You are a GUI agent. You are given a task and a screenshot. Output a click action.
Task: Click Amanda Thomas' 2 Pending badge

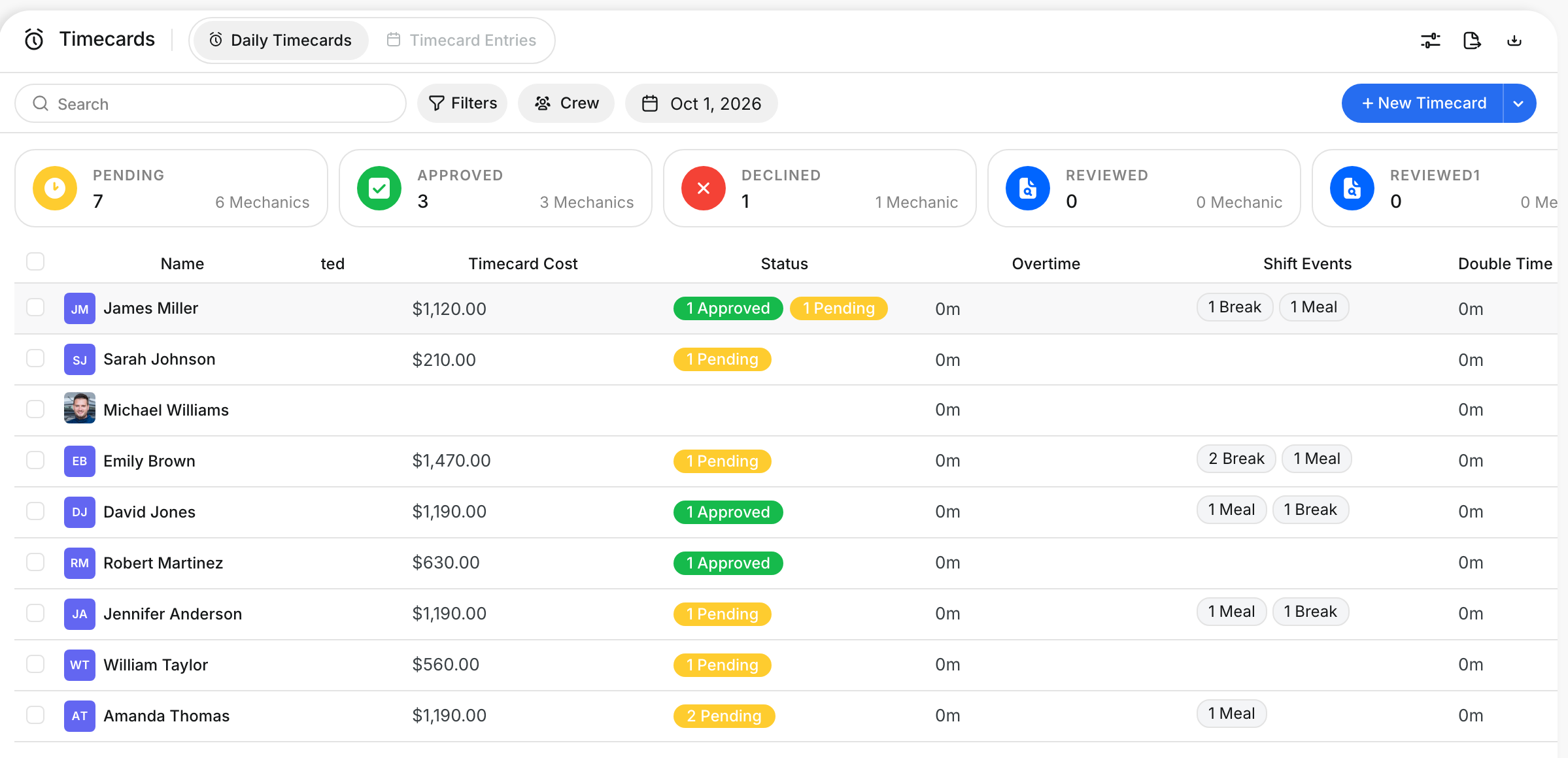[x=724, y=716]
